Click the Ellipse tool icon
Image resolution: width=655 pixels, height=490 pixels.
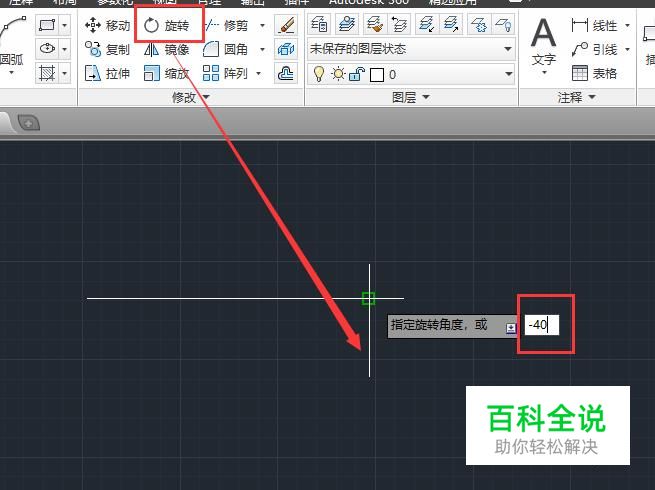pyautogui.click(x=47, y=49)
